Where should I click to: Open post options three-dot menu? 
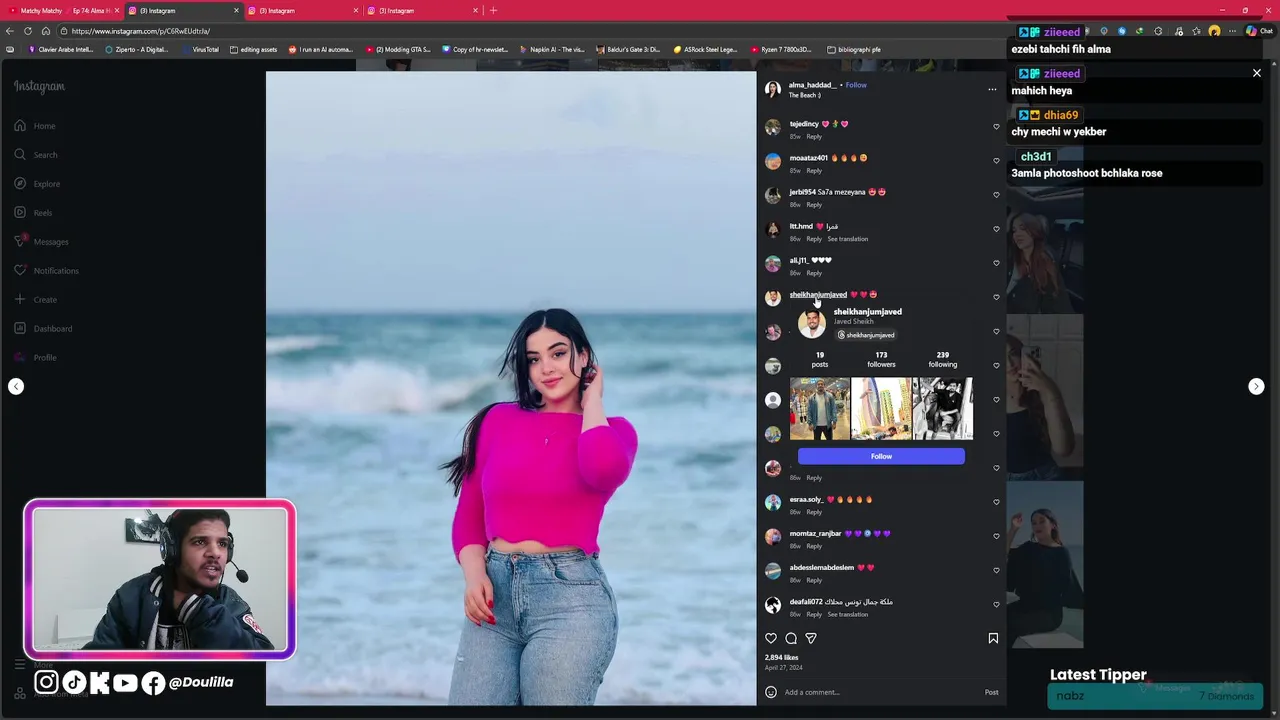click(x=992, y=89)
